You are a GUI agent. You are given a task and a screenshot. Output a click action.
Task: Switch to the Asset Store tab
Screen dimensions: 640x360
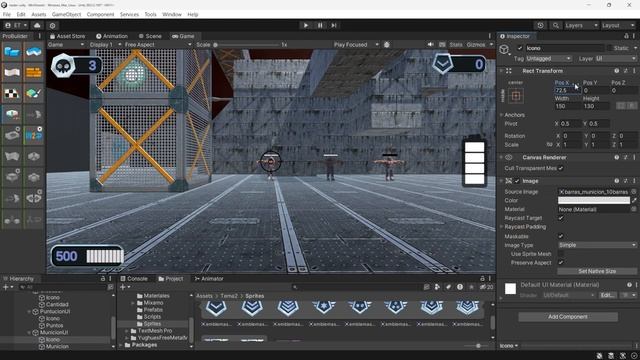pos(67,36)
